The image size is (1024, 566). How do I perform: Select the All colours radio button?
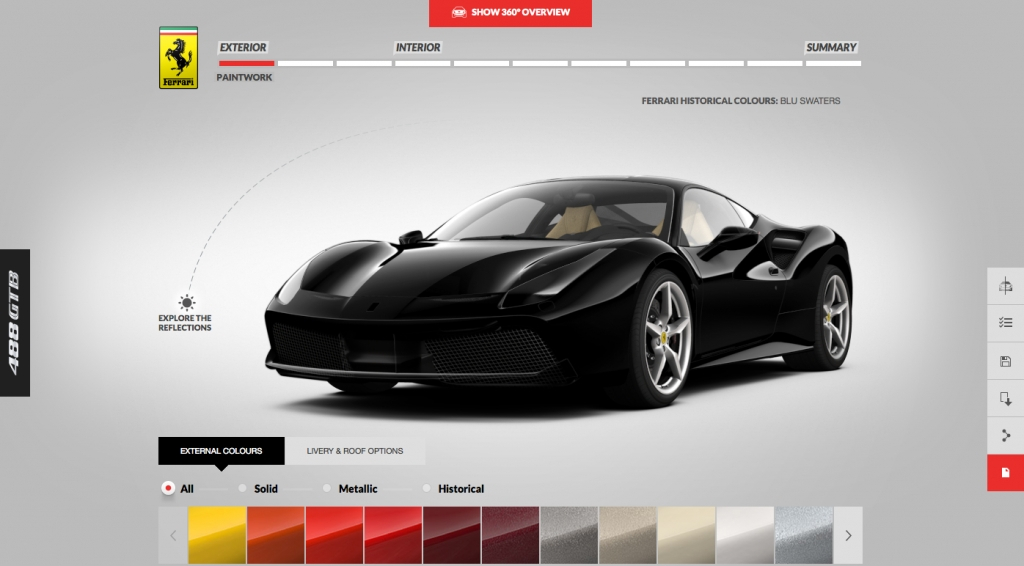tap(168, 488)
